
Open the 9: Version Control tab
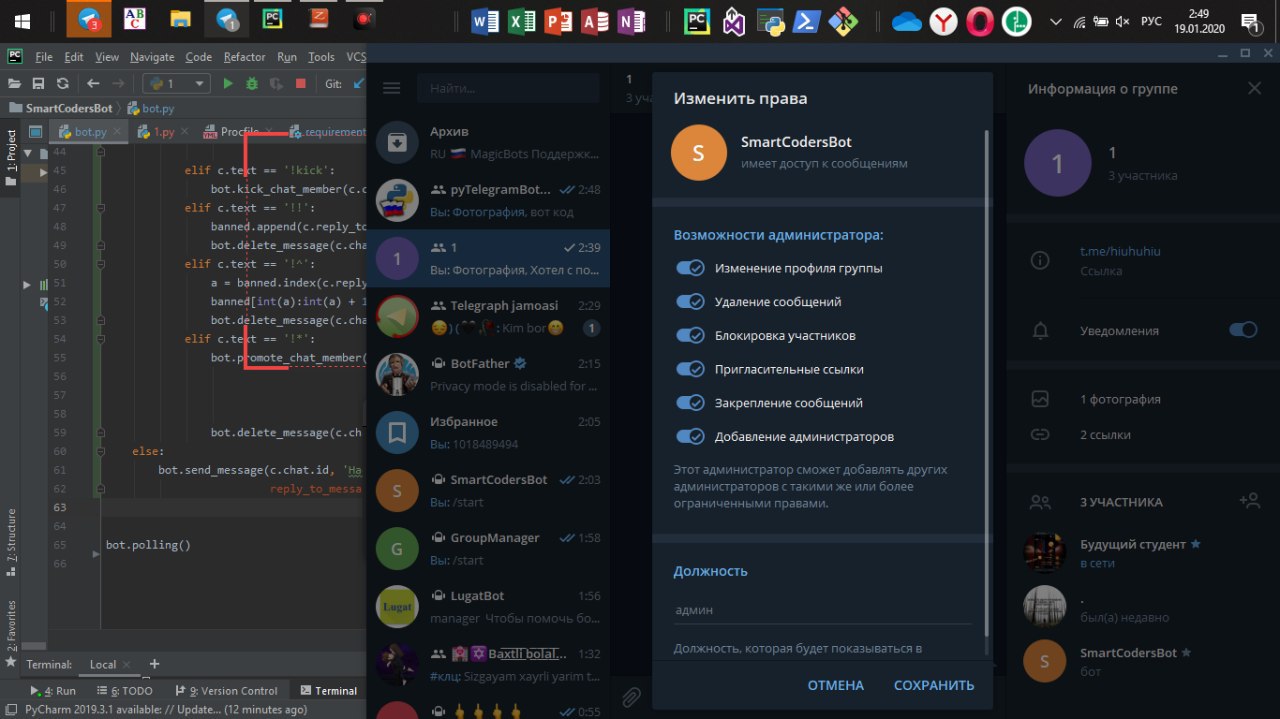(x=226, y=690)
